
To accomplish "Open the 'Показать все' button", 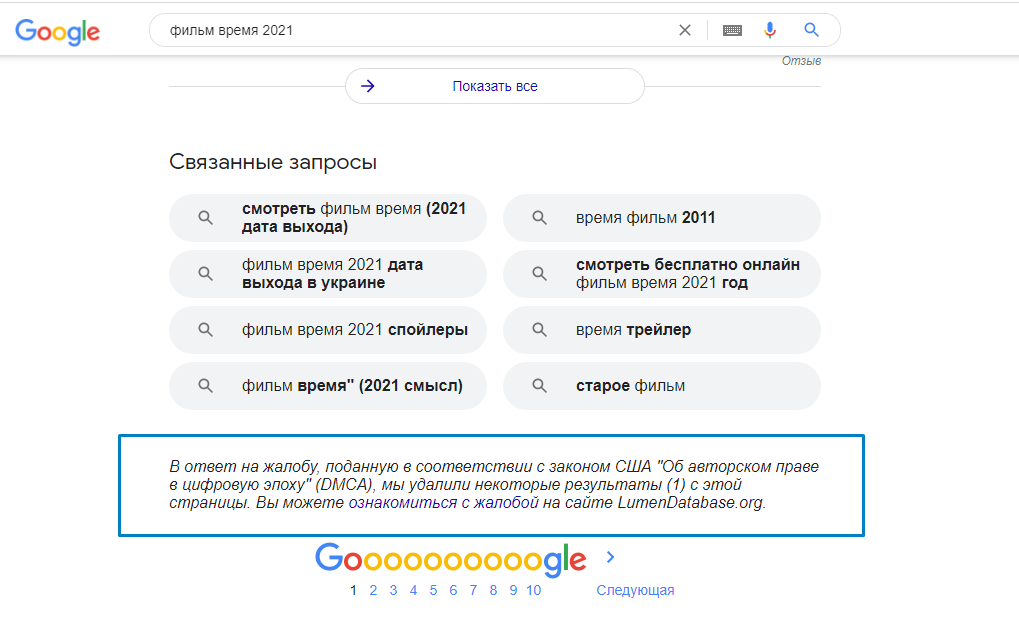I will tap(494, 86).
